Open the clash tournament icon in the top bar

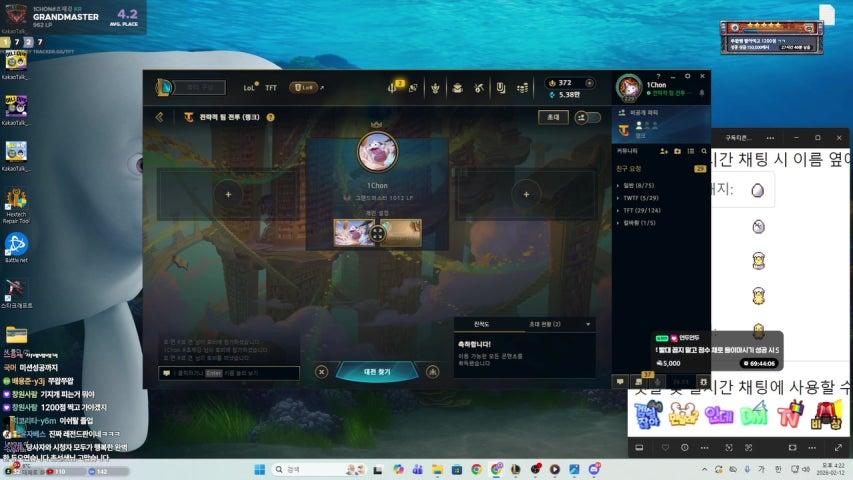point(413,88)
